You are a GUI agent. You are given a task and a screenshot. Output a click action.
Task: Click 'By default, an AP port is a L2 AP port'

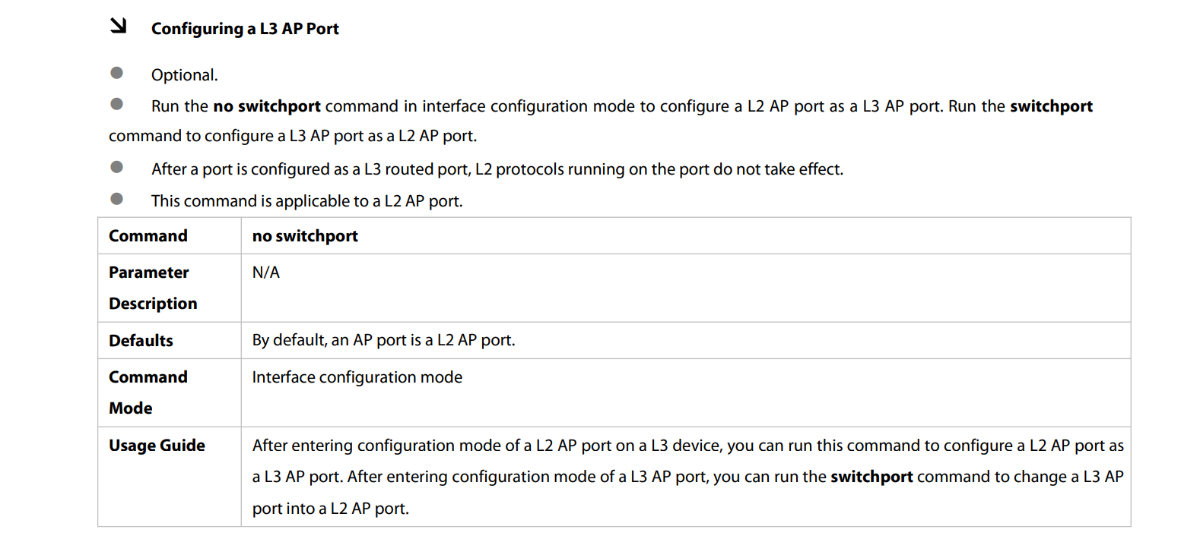[x=384, y=341]
